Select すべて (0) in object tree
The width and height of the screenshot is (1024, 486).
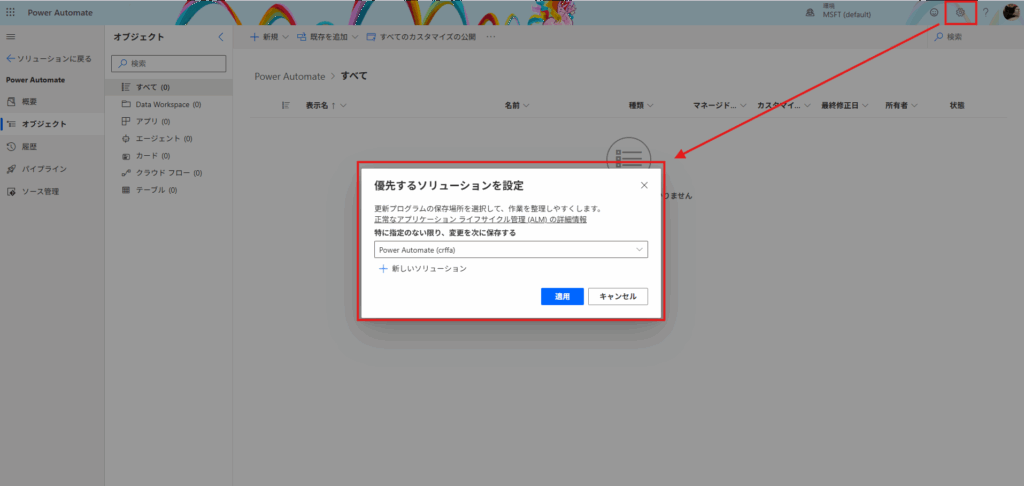pyautogui.click(x=168, y=87)
